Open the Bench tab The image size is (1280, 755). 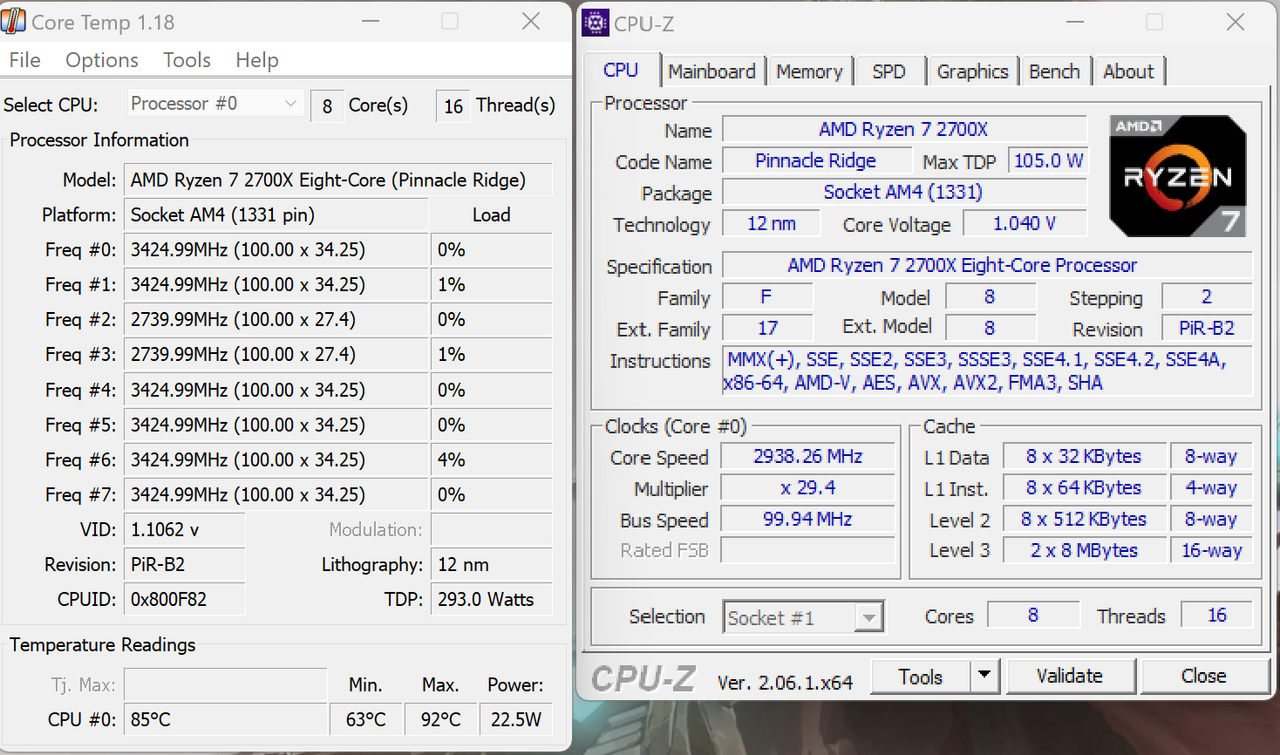pyautogui.click(x=1055, y=71)
